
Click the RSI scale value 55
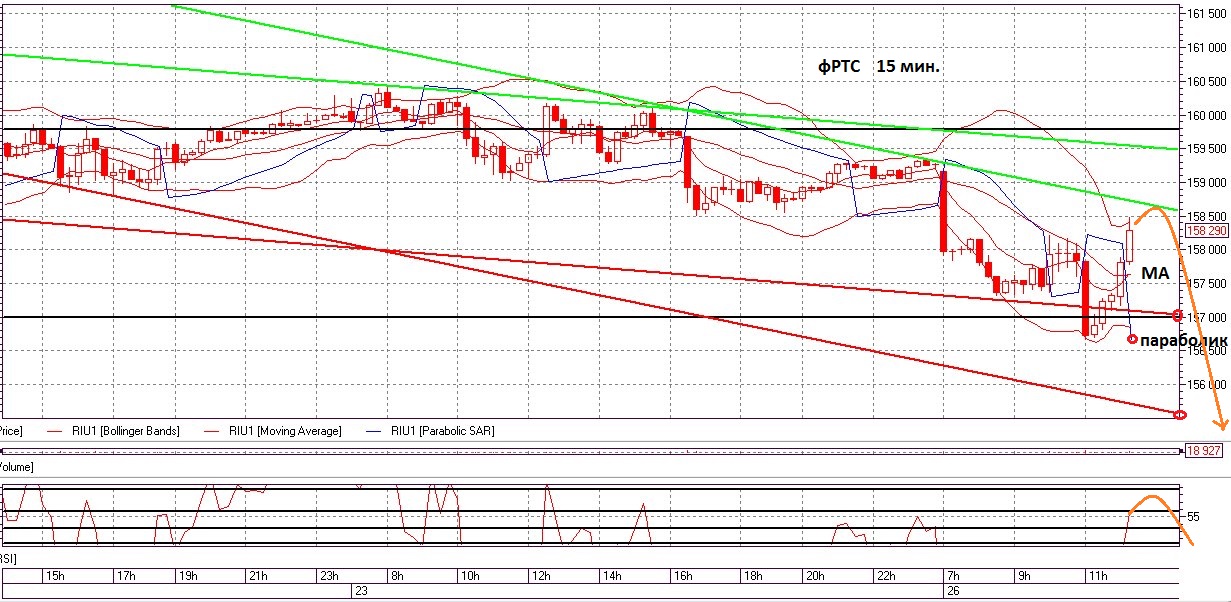pyautogui.click(x=1194, y=516)
